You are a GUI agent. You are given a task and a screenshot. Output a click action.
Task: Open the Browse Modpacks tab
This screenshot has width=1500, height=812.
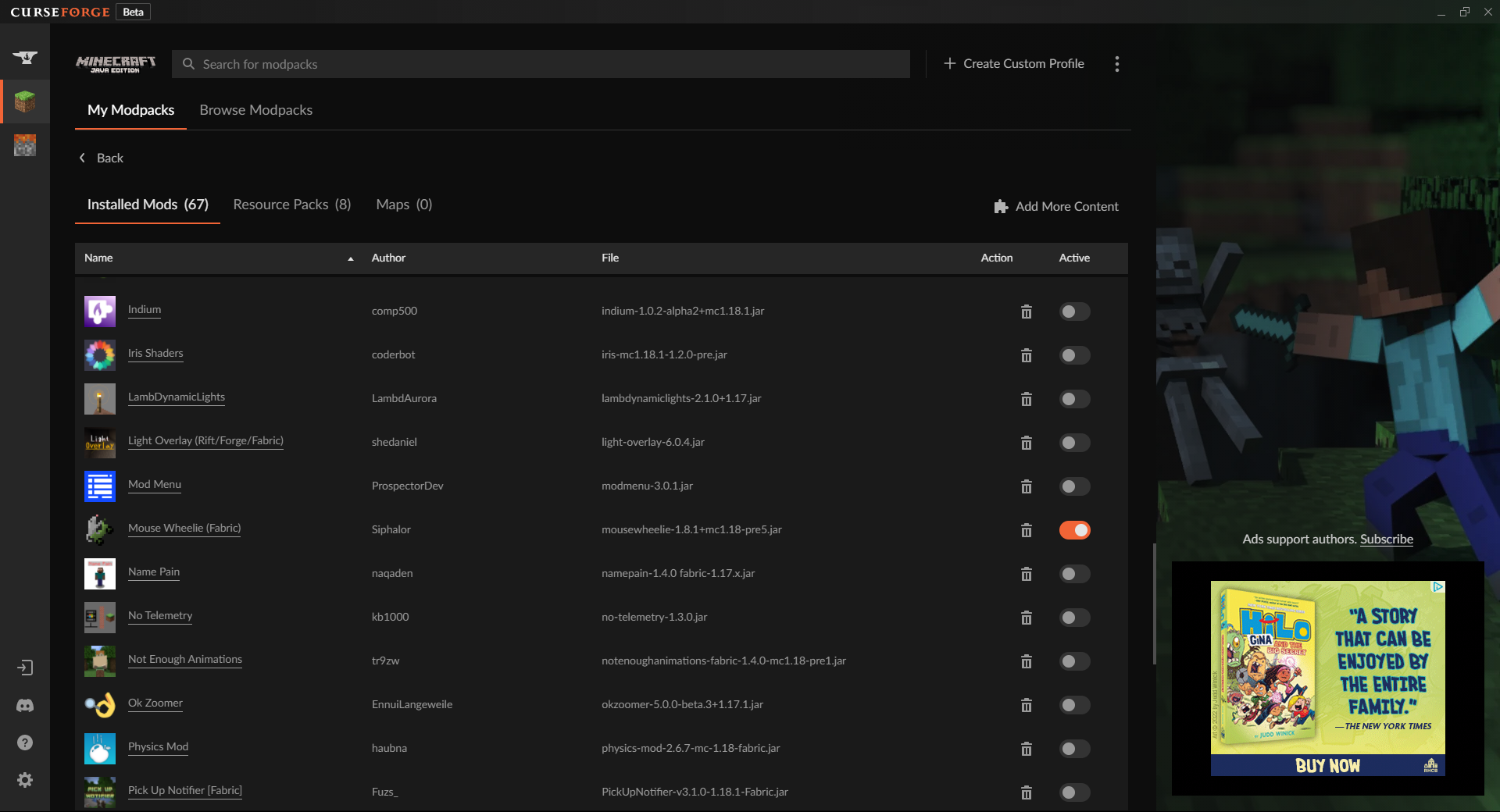(x=255, y=110)
